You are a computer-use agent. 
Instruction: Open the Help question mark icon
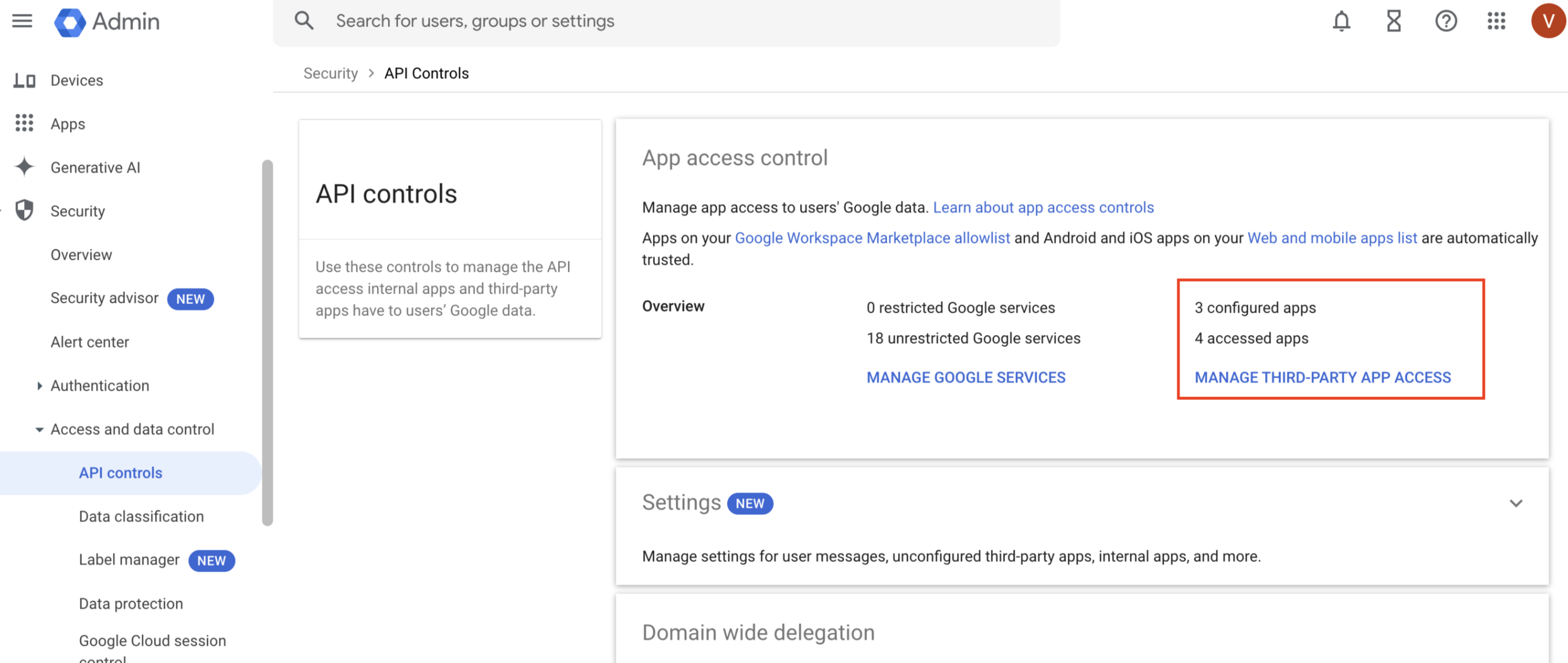point(1446,21)
